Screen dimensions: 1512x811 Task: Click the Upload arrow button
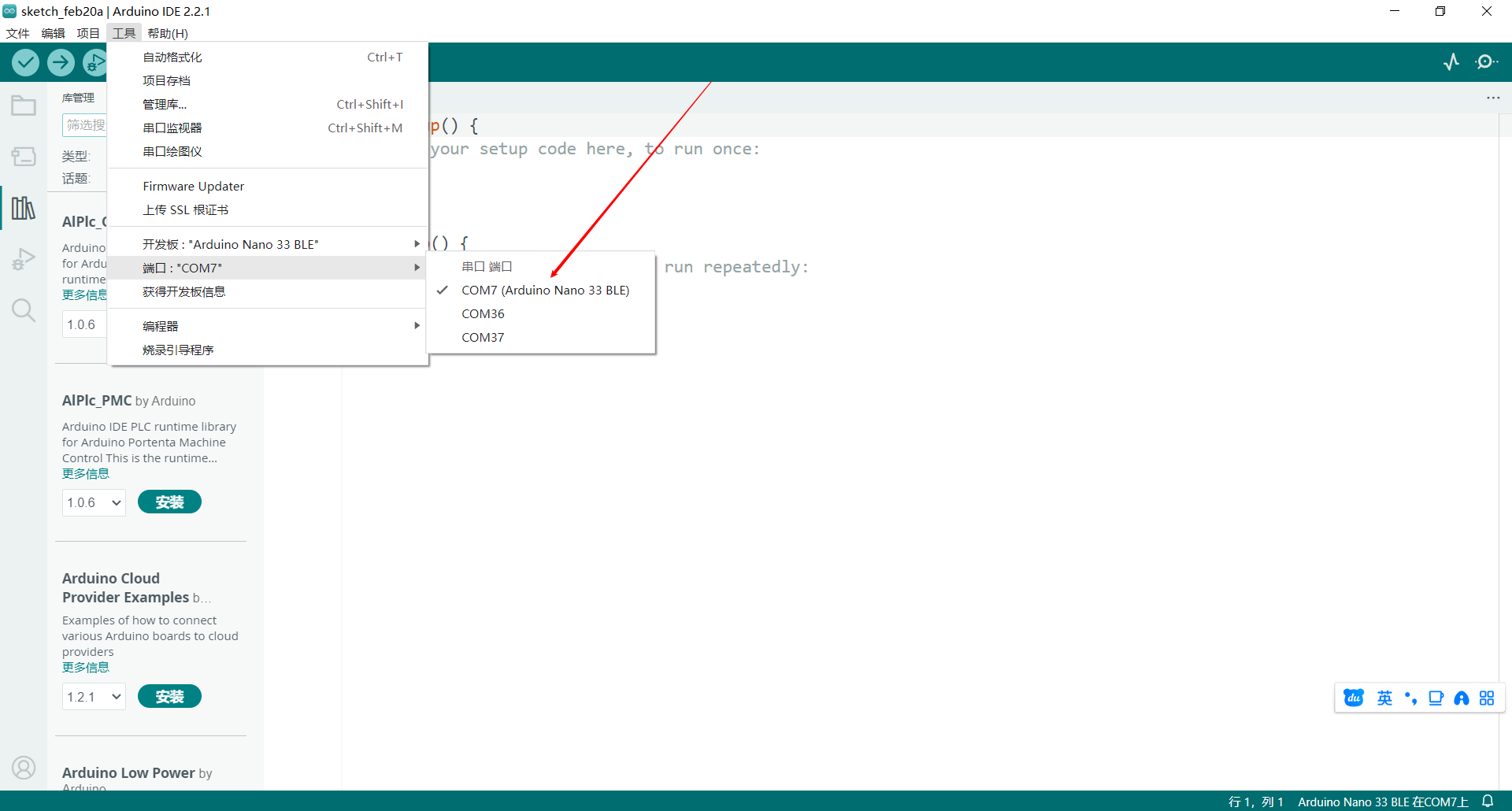point(61,62)
